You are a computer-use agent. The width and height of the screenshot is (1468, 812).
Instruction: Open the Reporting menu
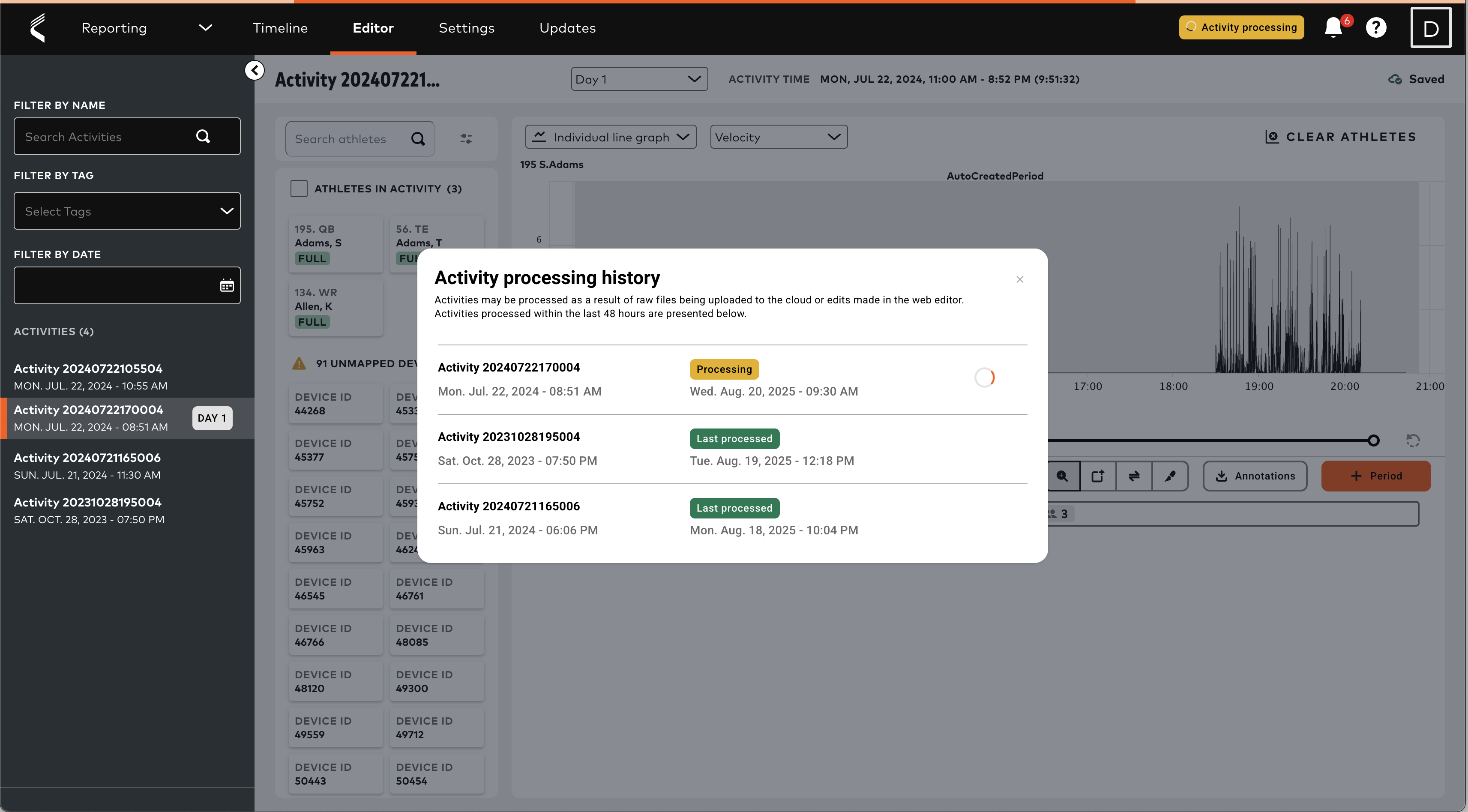coord(114,27)
